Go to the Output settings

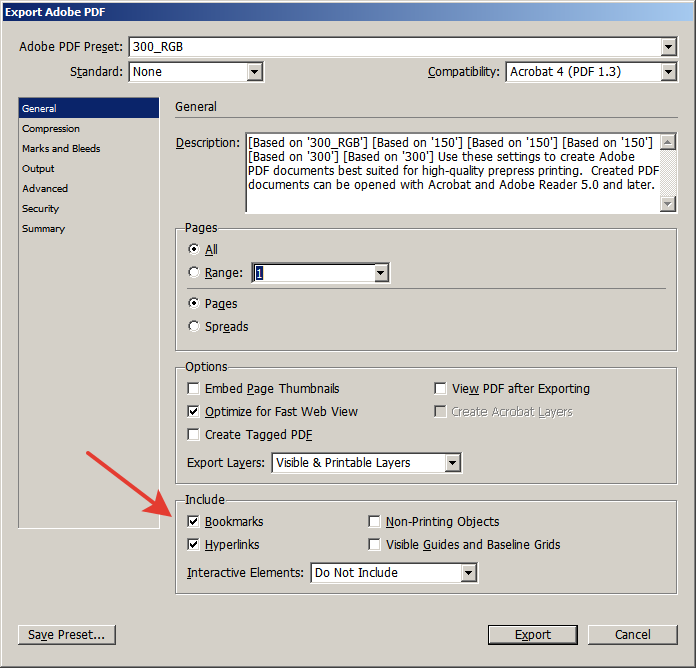point(89,169)
